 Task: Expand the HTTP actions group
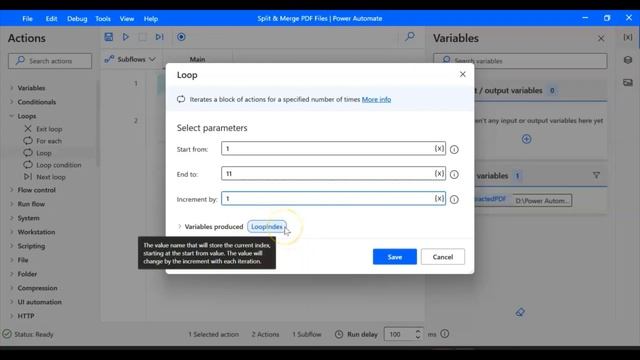11,316
